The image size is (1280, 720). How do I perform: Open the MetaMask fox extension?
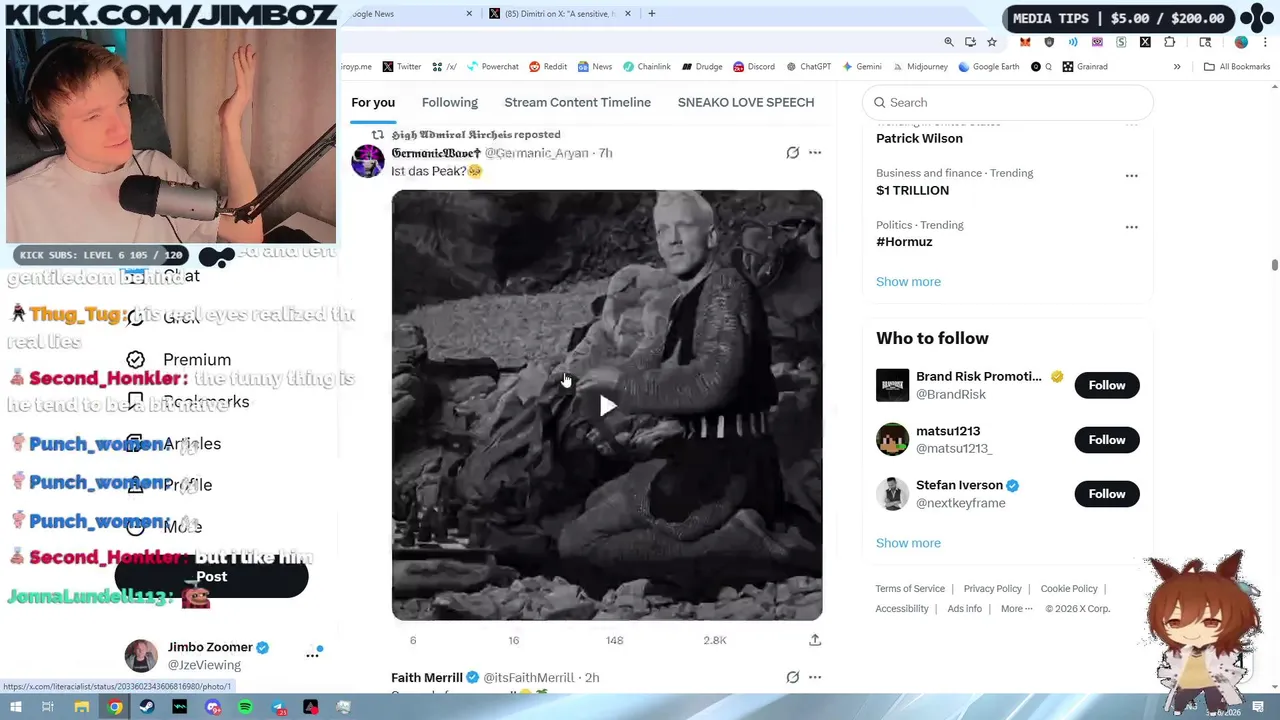(1025, 42)
